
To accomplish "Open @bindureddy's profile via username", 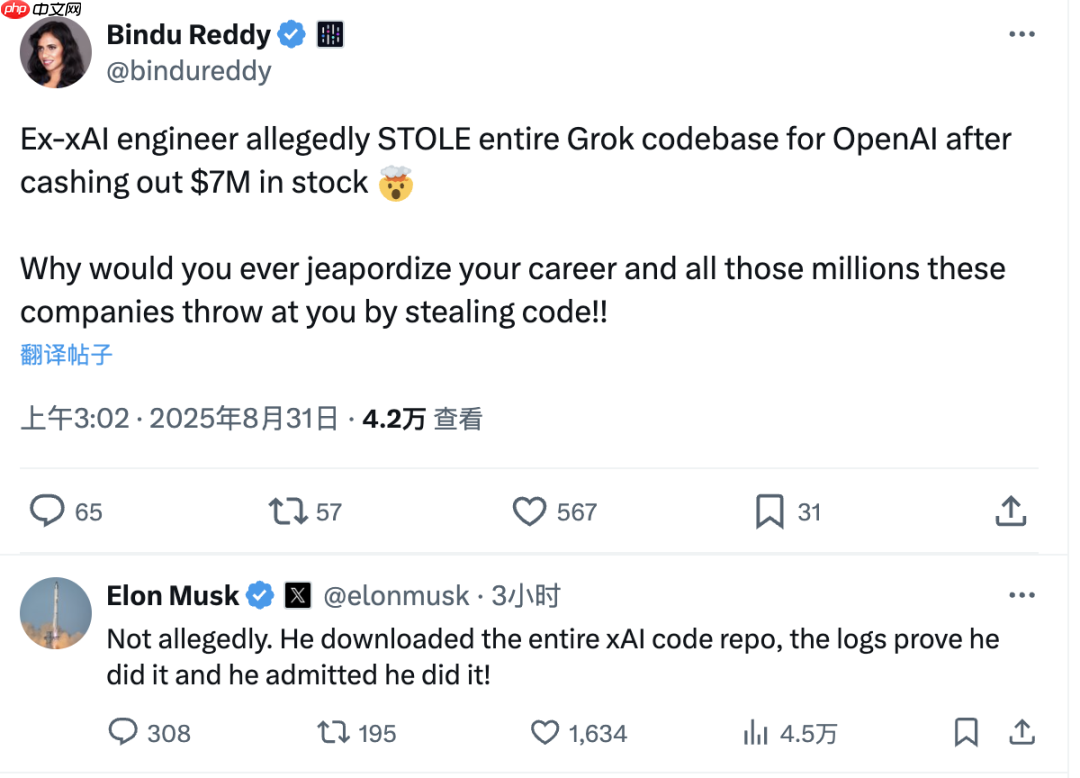I will coord(188,70).
